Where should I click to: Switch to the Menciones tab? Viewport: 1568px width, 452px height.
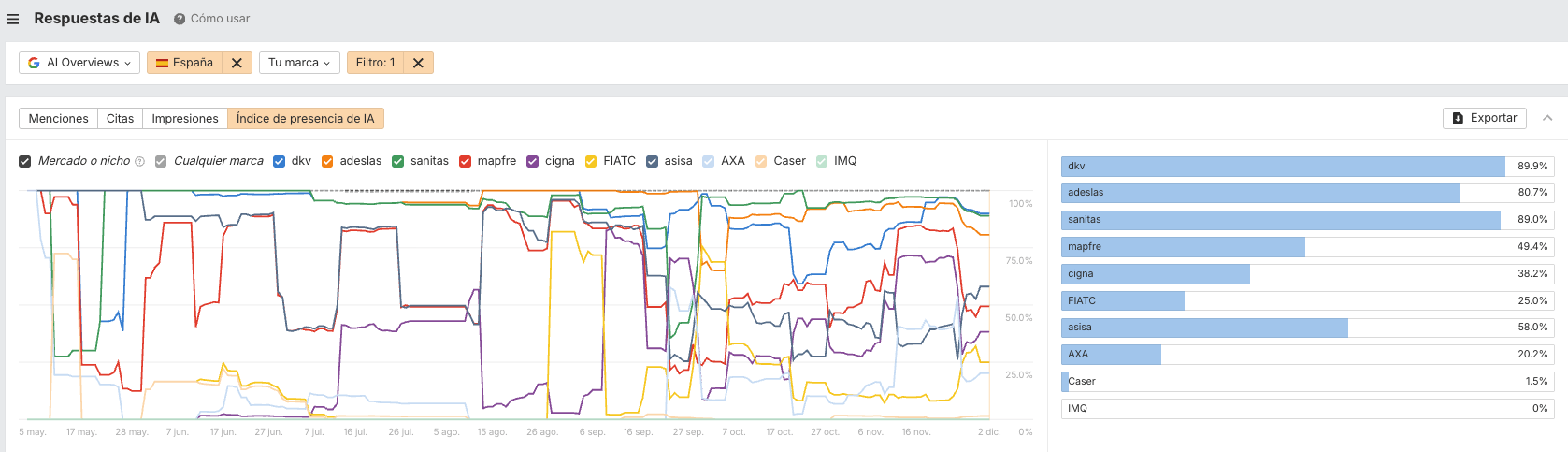tap(58, 119)
